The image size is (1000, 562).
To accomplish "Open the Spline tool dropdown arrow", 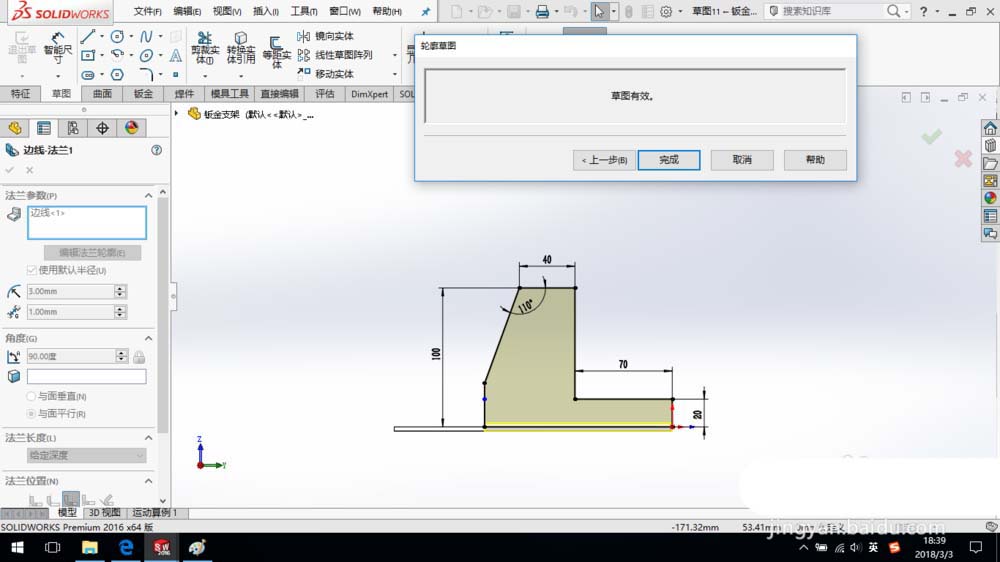I will tap(160, 36).
